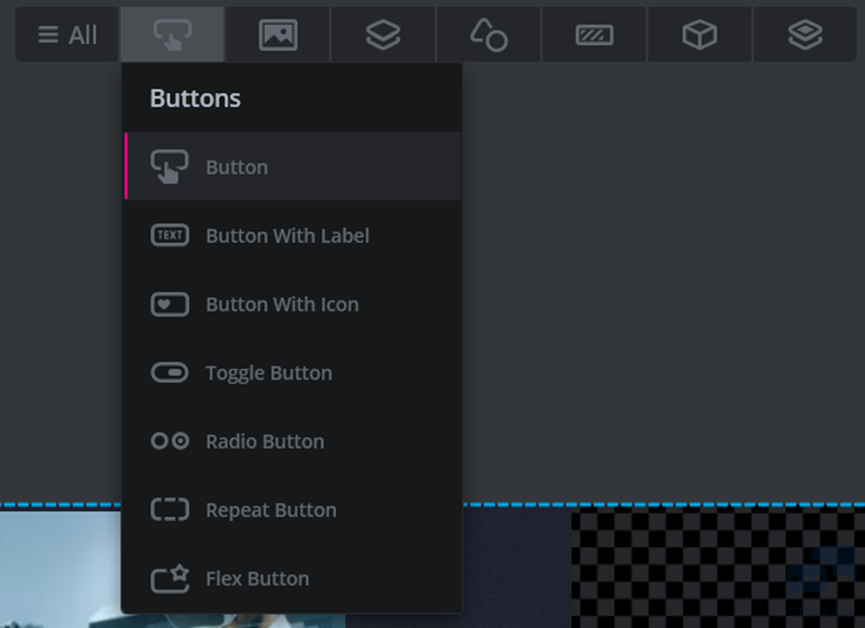Select Flex Button from the menu

click(293, 578)
